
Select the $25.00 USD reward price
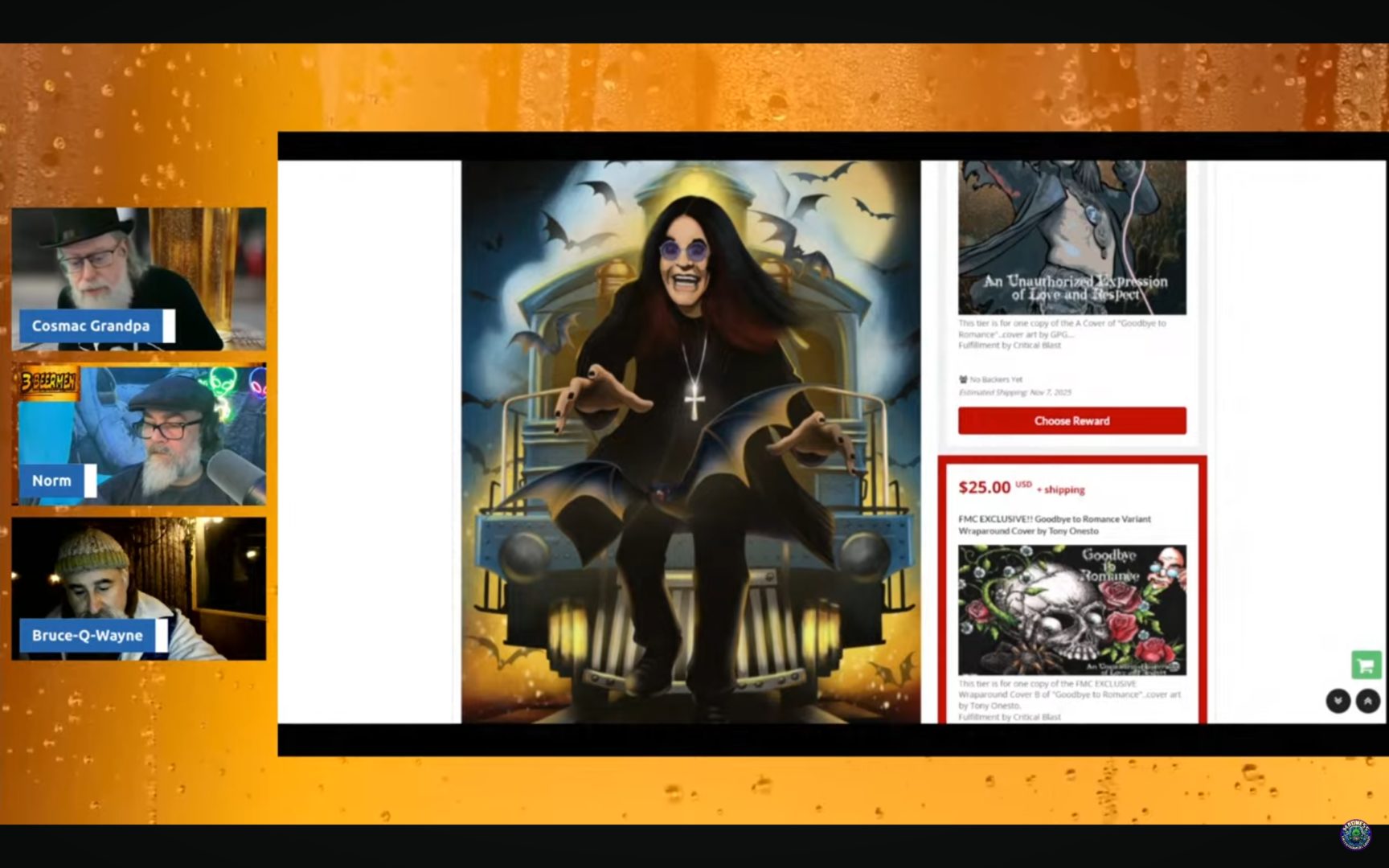click(x=985, y=488)
